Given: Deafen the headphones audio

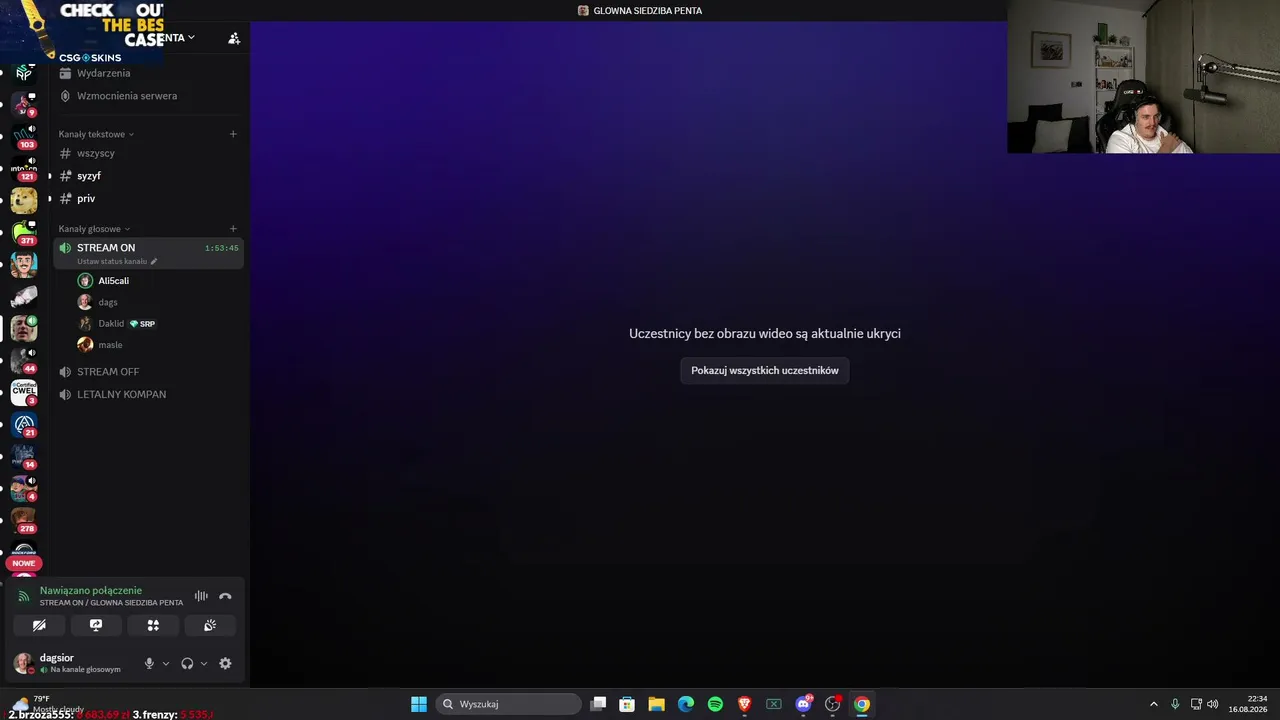Looking at the screenshot, I should click(x=187, y=663).
